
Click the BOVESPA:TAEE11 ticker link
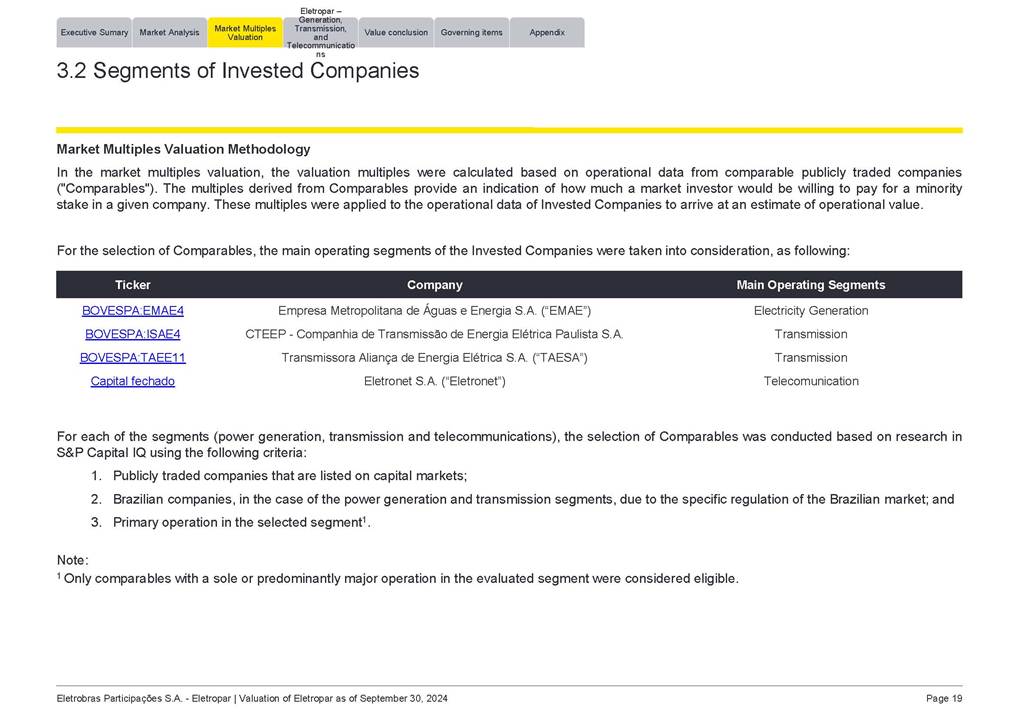pos(133,358)
